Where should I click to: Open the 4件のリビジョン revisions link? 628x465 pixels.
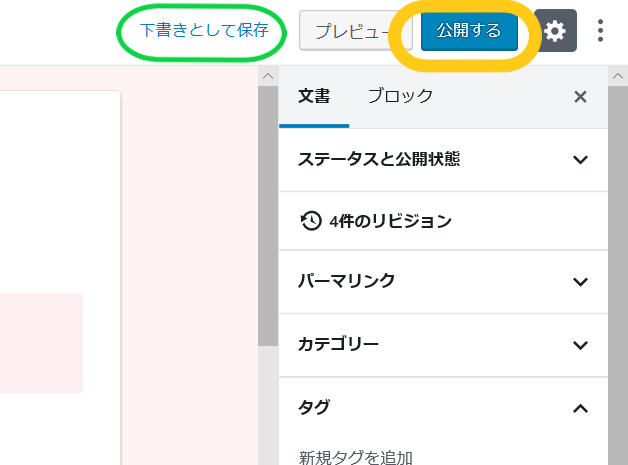(390, 221)
